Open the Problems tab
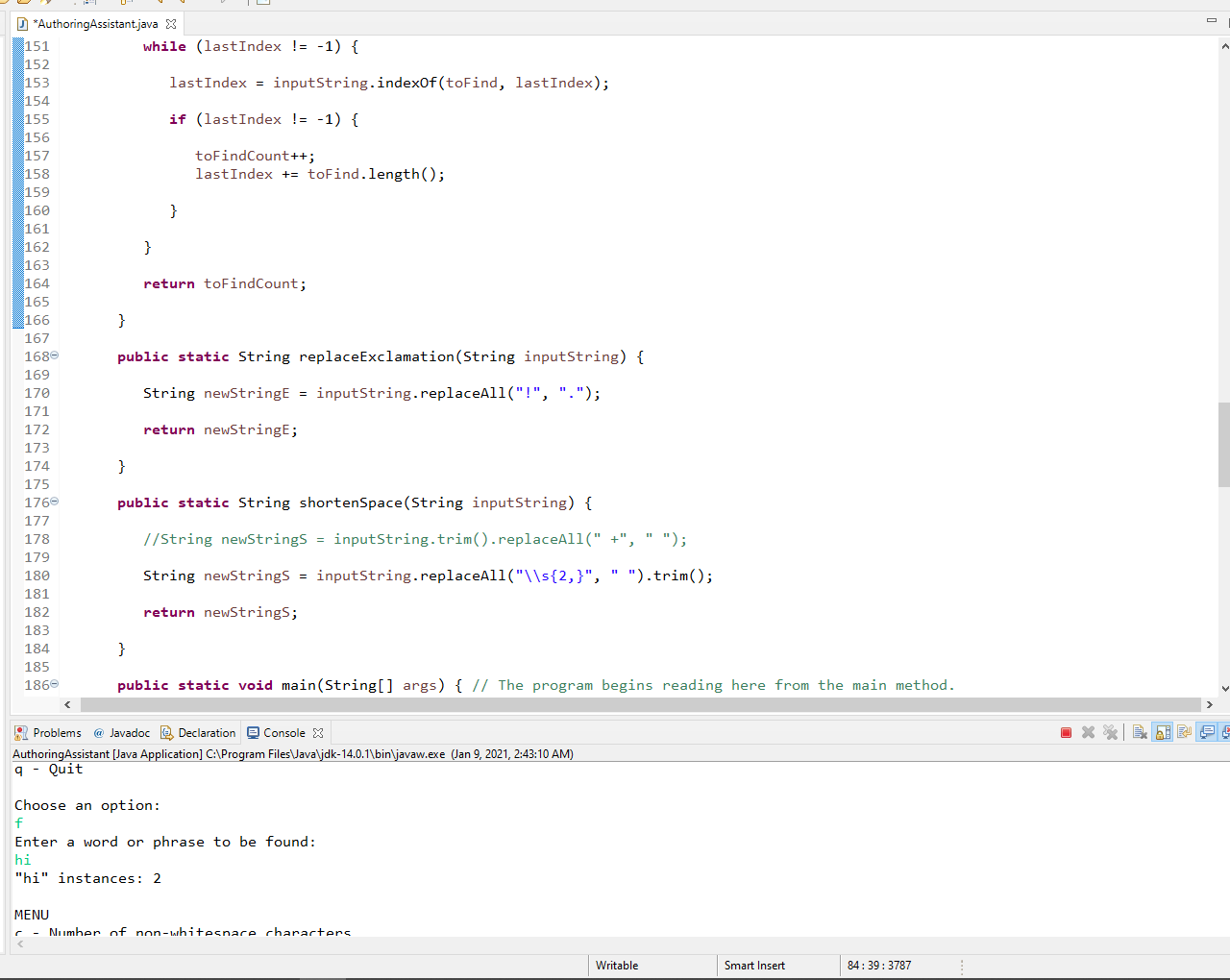Image resolution: width=1230 pixels, height=980 pixels. click(56, 732)
